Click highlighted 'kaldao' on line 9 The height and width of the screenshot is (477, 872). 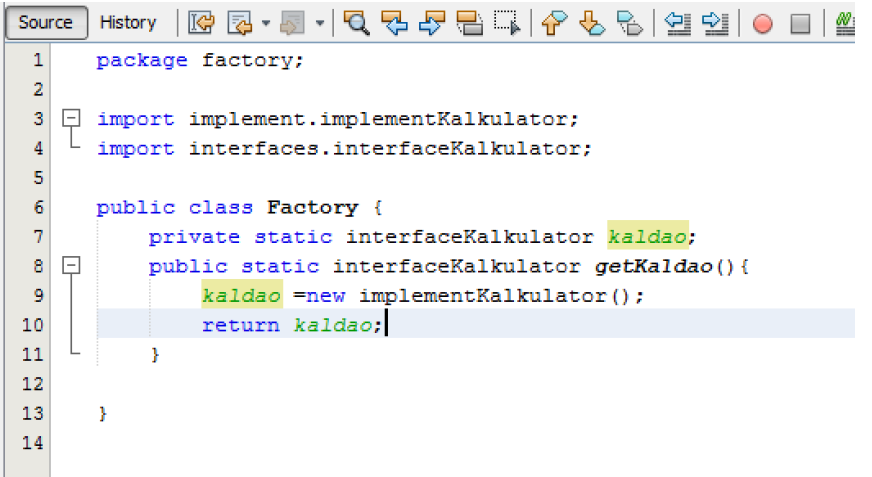(242, 295)
